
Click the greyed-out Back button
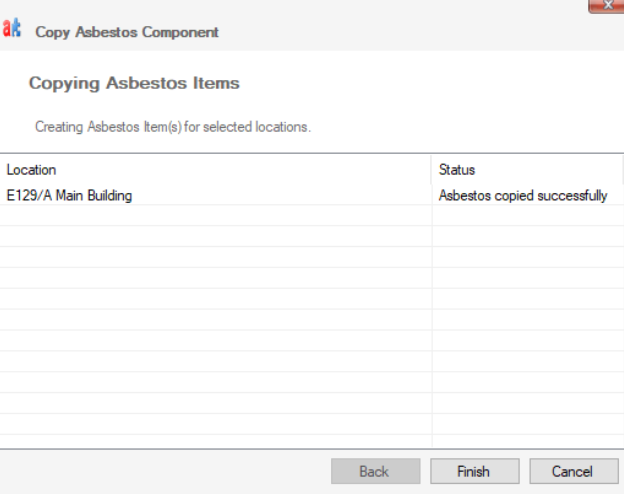point(374,471)
